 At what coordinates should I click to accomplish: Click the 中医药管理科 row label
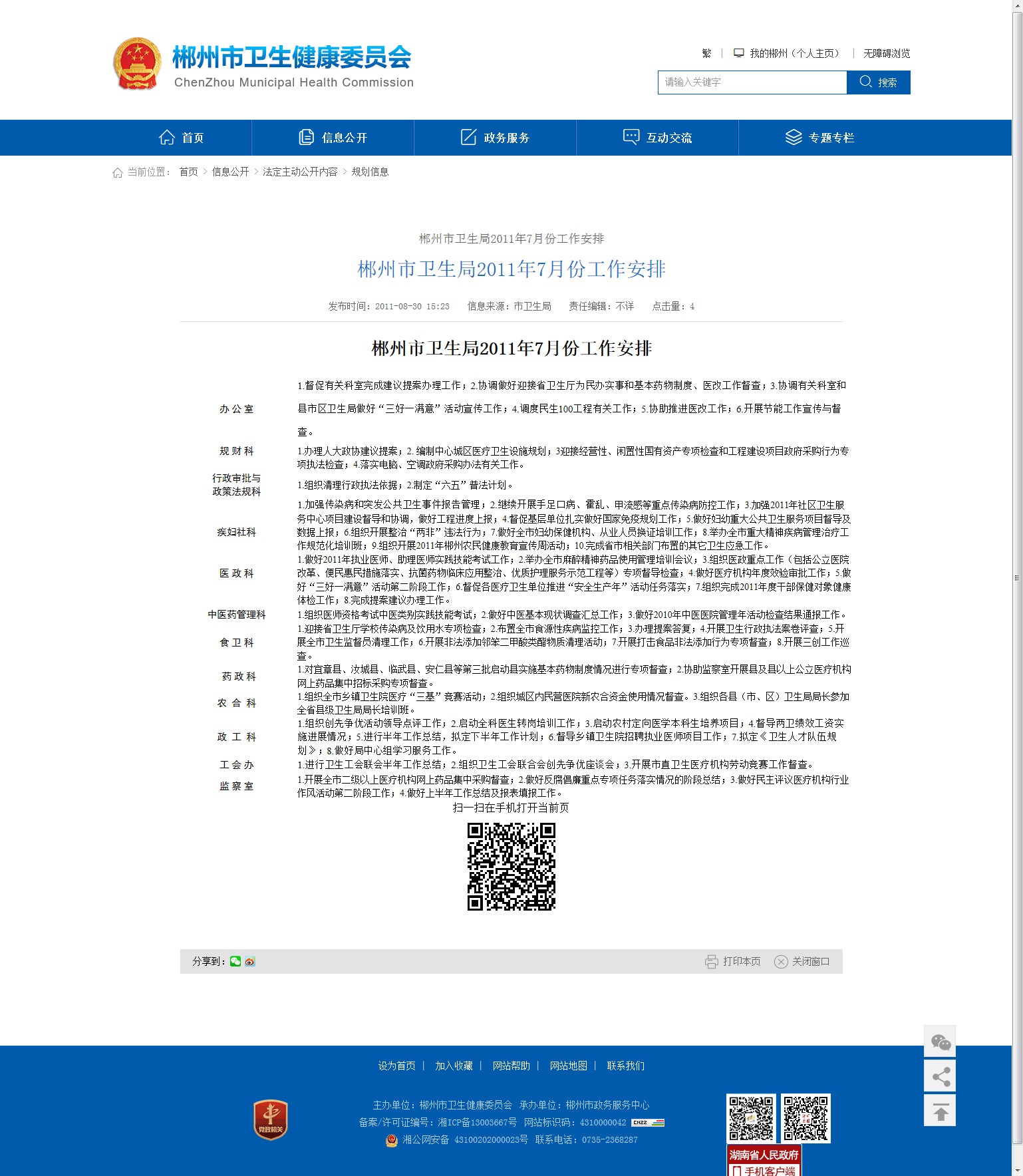237,615
